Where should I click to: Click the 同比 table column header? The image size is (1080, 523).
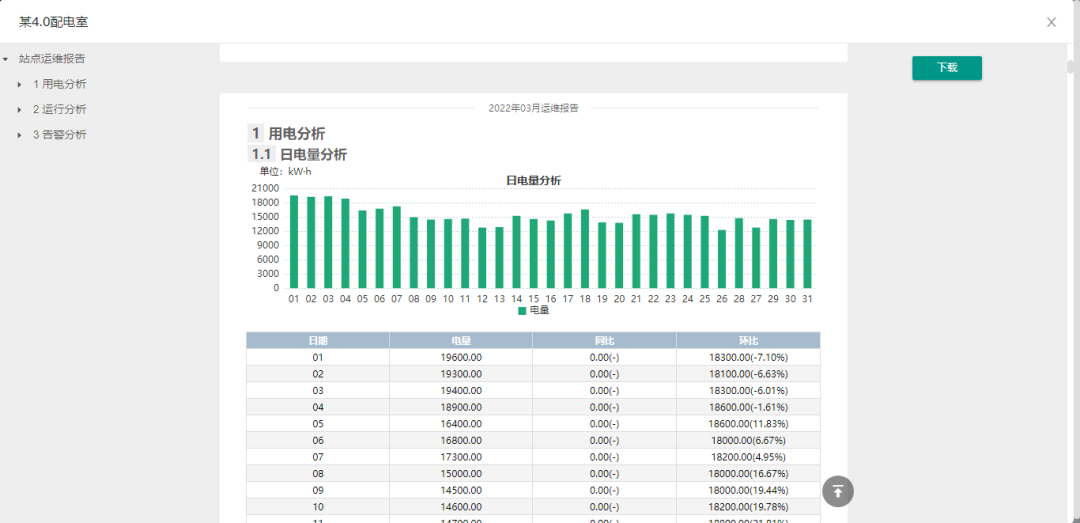604,341
